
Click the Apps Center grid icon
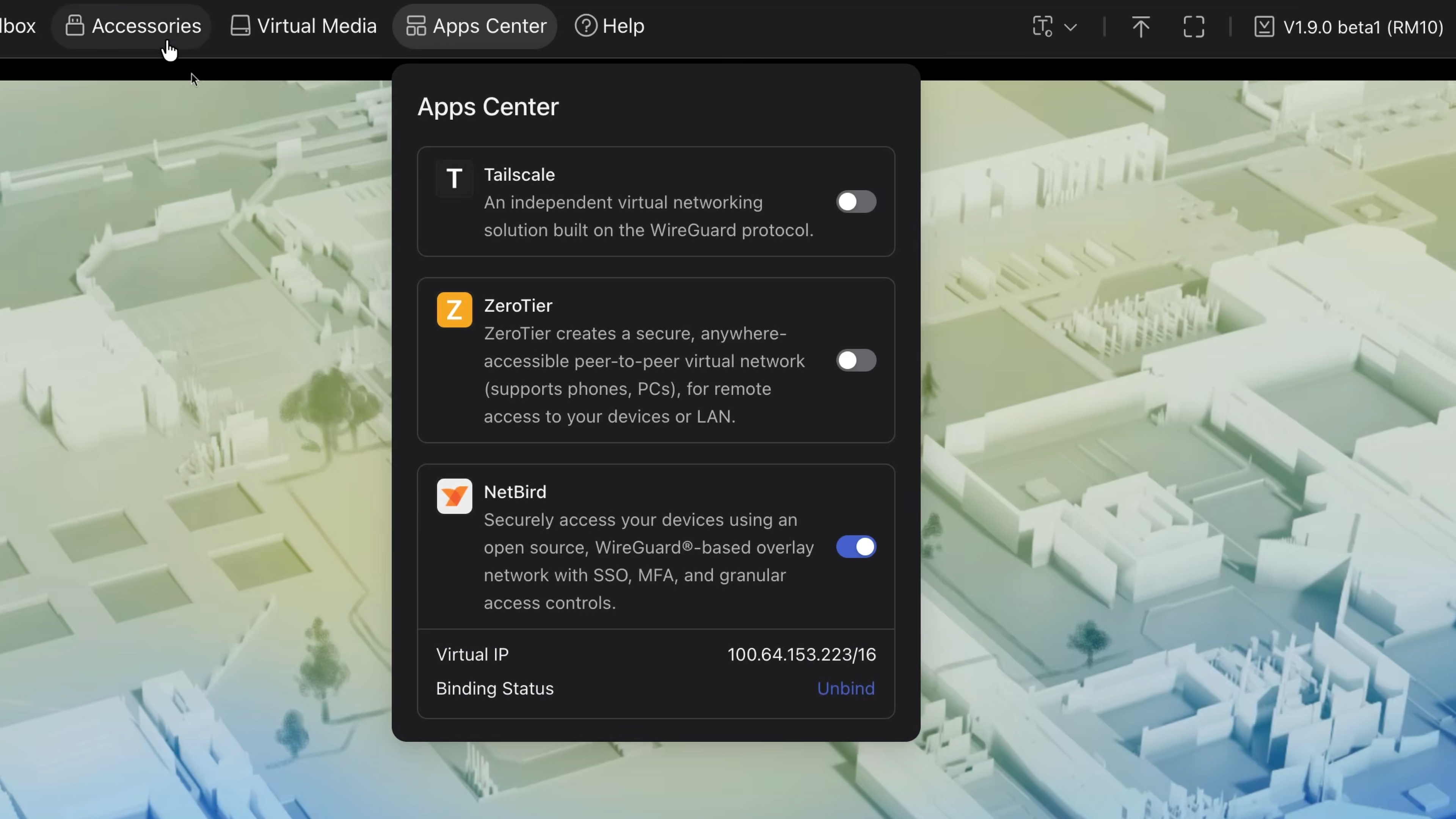(416, 26)
